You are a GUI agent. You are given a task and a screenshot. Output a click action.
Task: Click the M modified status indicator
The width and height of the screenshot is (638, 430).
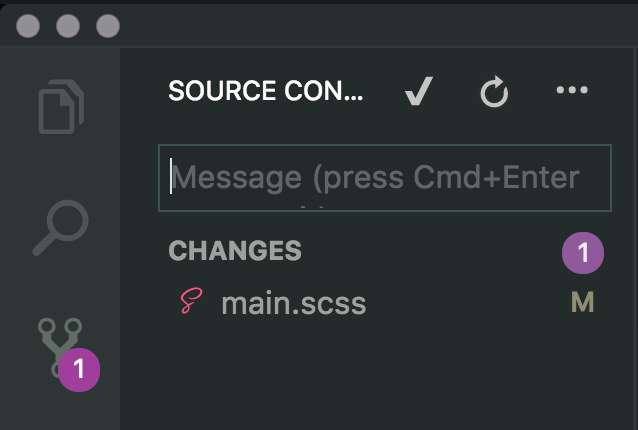(x=583, y=302)
